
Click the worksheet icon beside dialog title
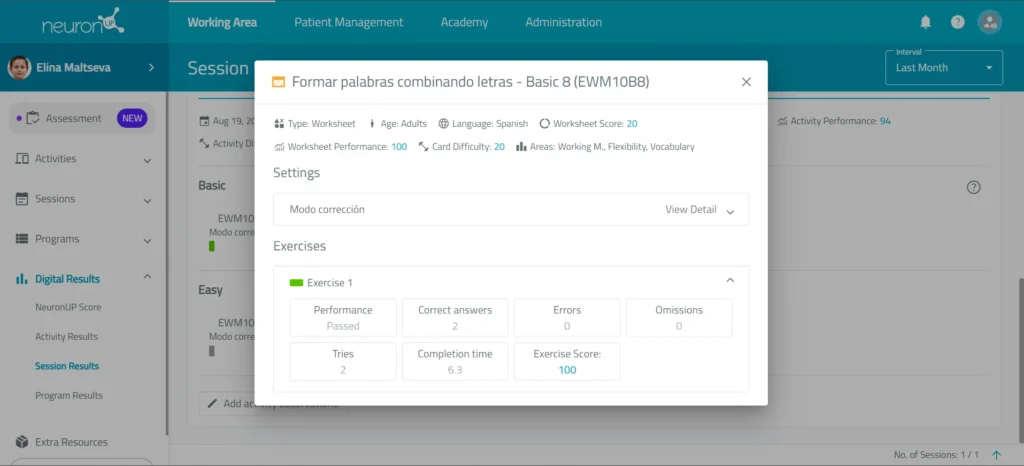pos(278,82)
